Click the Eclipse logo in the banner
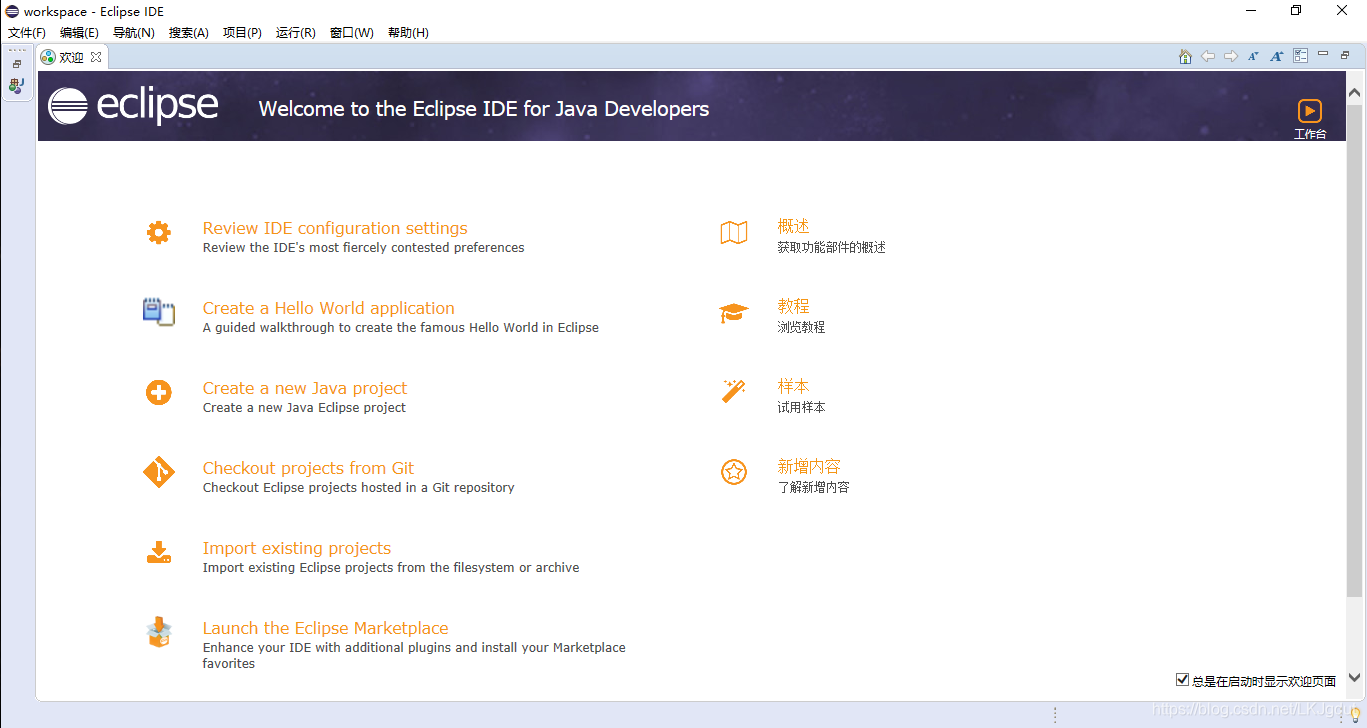The width and height of the screenshot is (1367, 728). (133, 106)
